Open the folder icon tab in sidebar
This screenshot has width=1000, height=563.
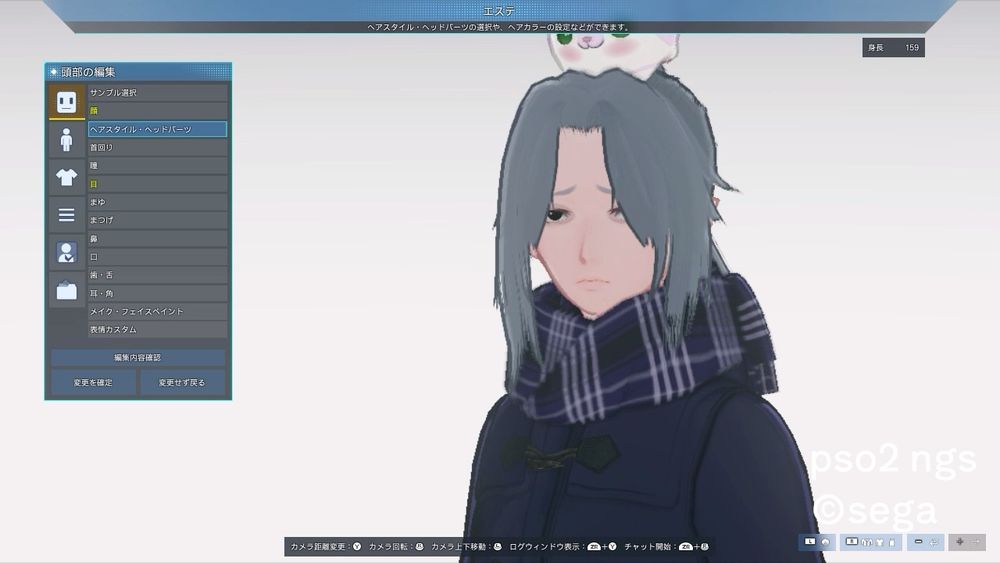coord(66,291)
